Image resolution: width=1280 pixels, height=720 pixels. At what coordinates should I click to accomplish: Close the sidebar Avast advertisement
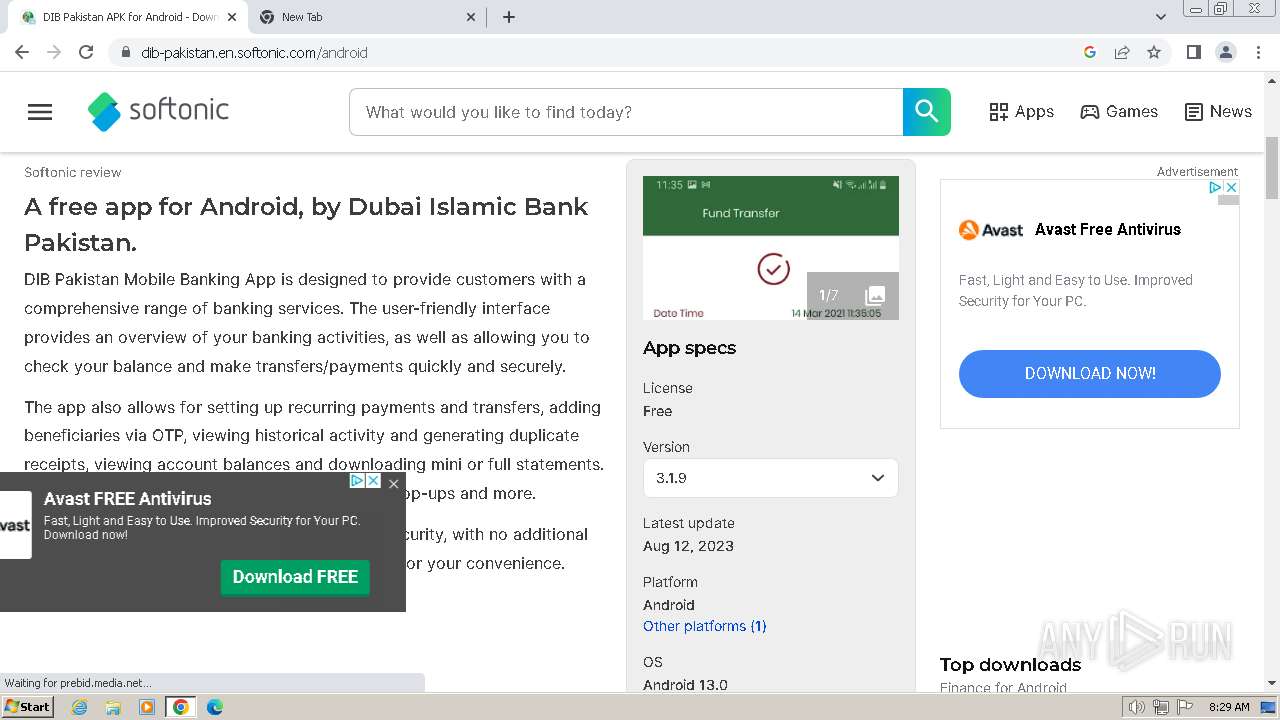tap(1232, 187)
